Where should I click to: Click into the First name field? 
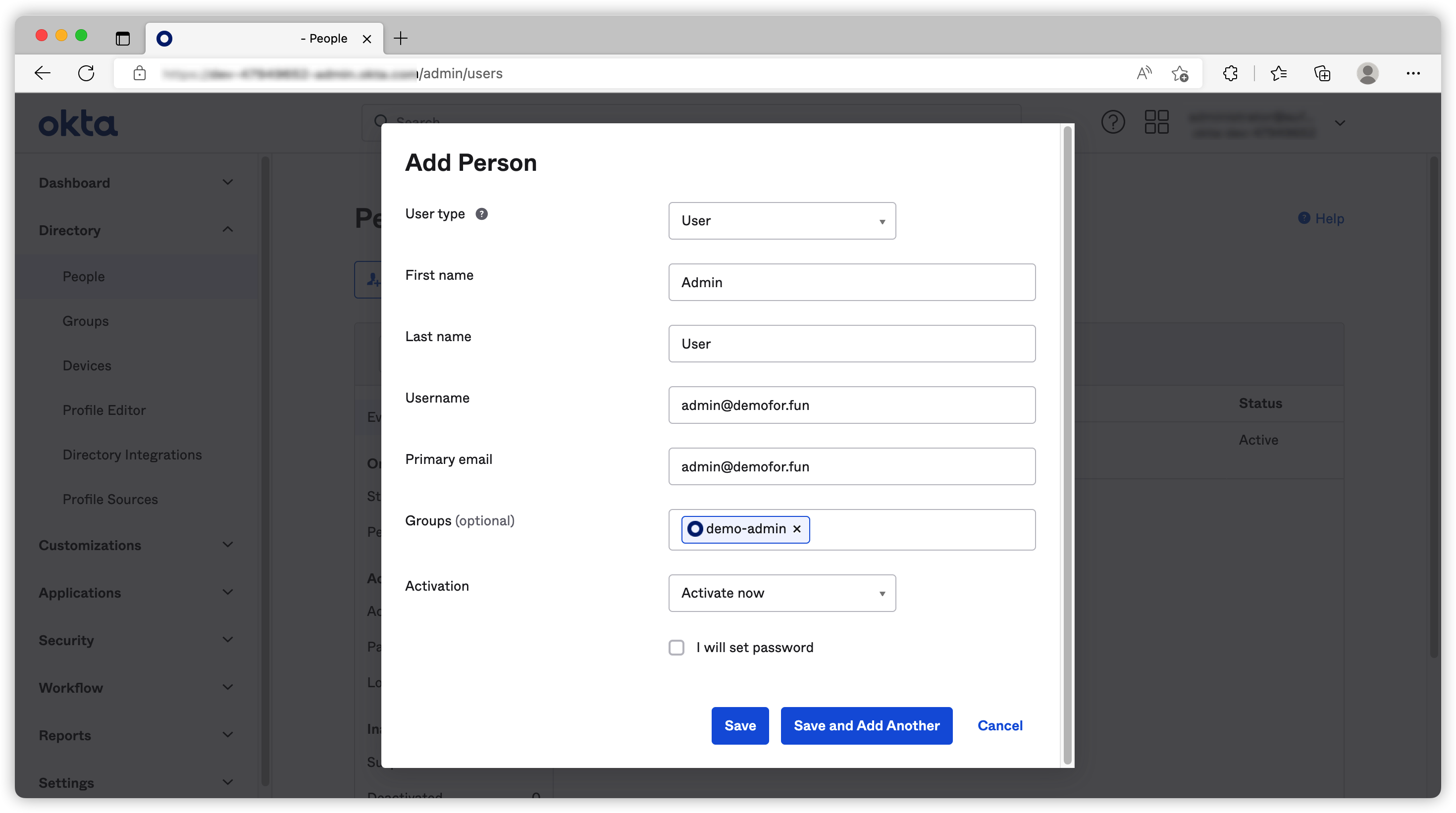(x=851, y=283)
